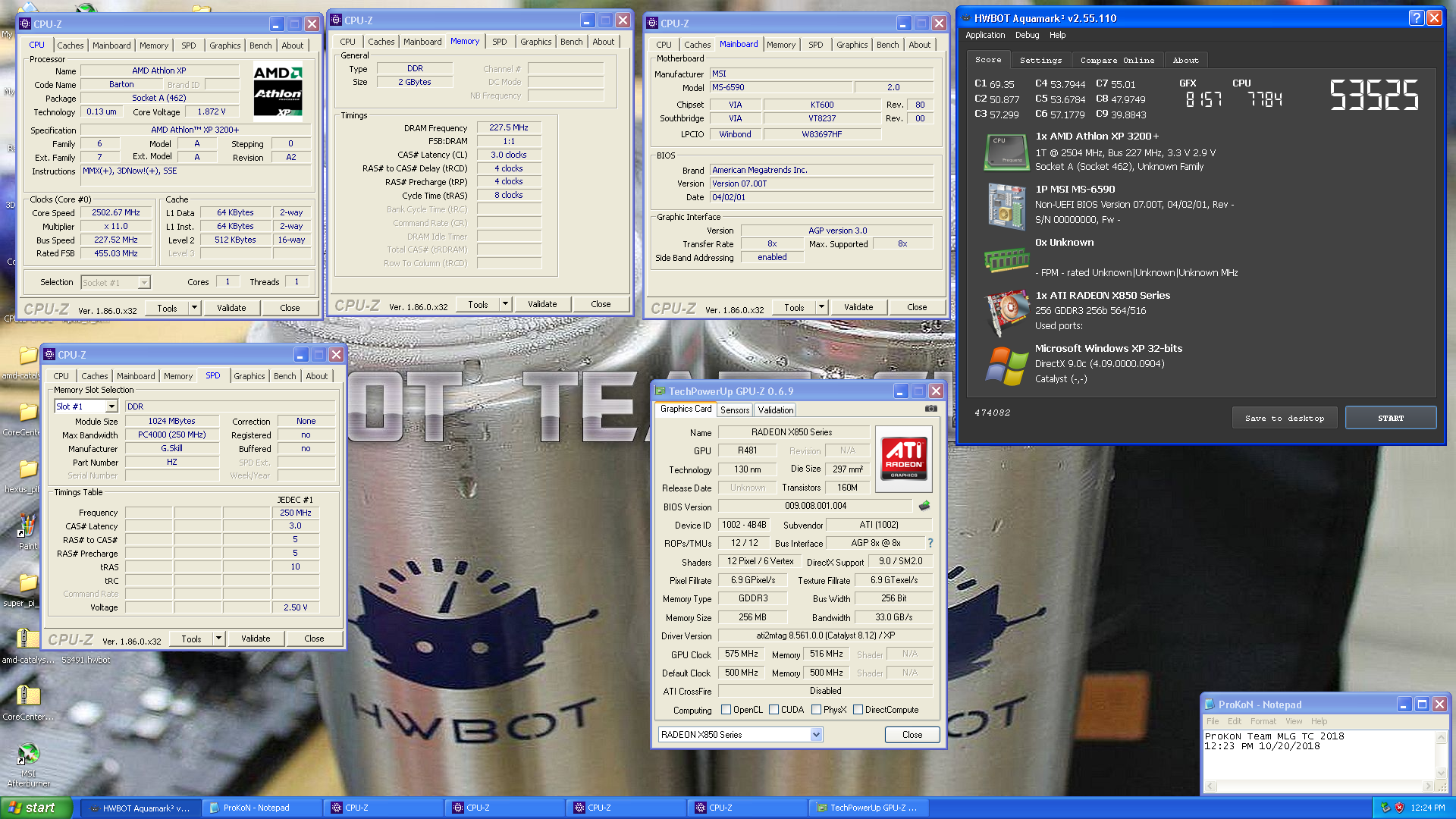Open Graphics tab in CPU-Z Memory window
The image size is (1456, 819).
pos(535,42)
